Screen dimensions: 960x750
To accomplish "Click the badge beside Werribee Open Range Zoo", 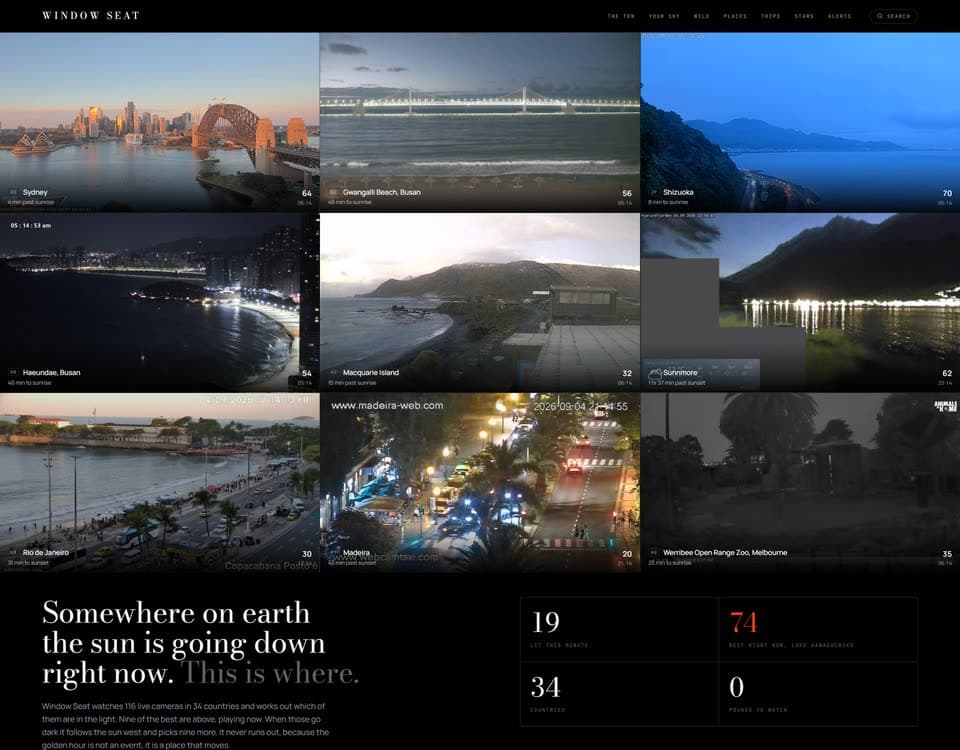I will click(653, 552).
